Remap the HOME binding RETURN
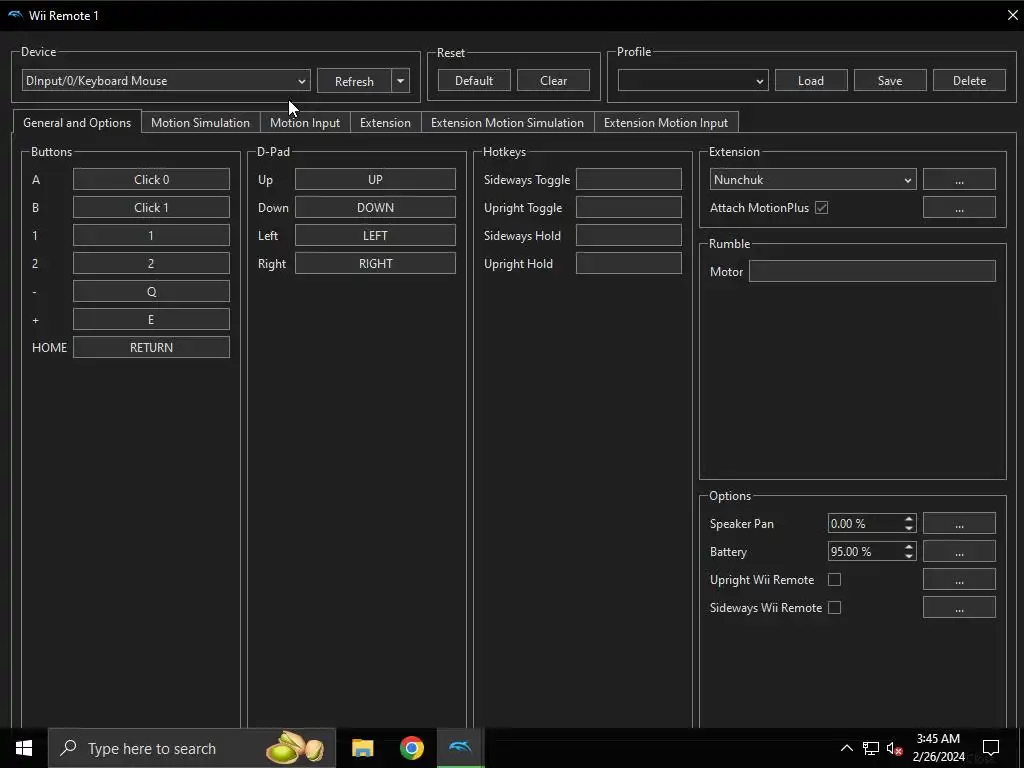This screenshot has height=768, width=1024. coord(152,347)
